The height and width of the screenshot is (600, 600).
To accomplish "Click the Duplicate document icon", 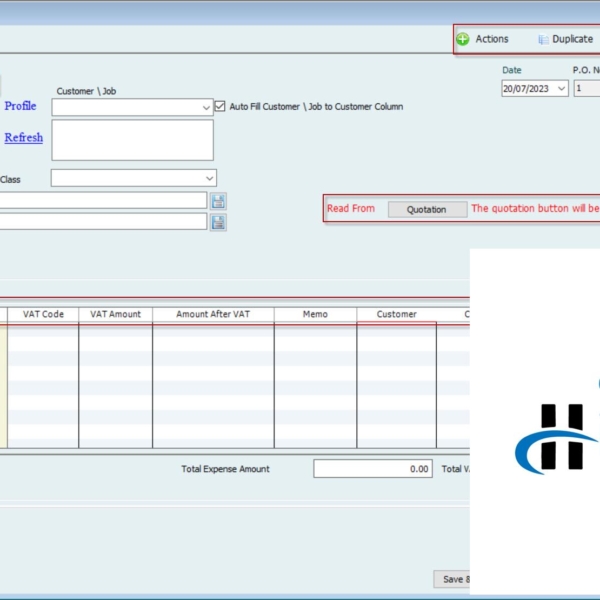I will pos(543,39).
